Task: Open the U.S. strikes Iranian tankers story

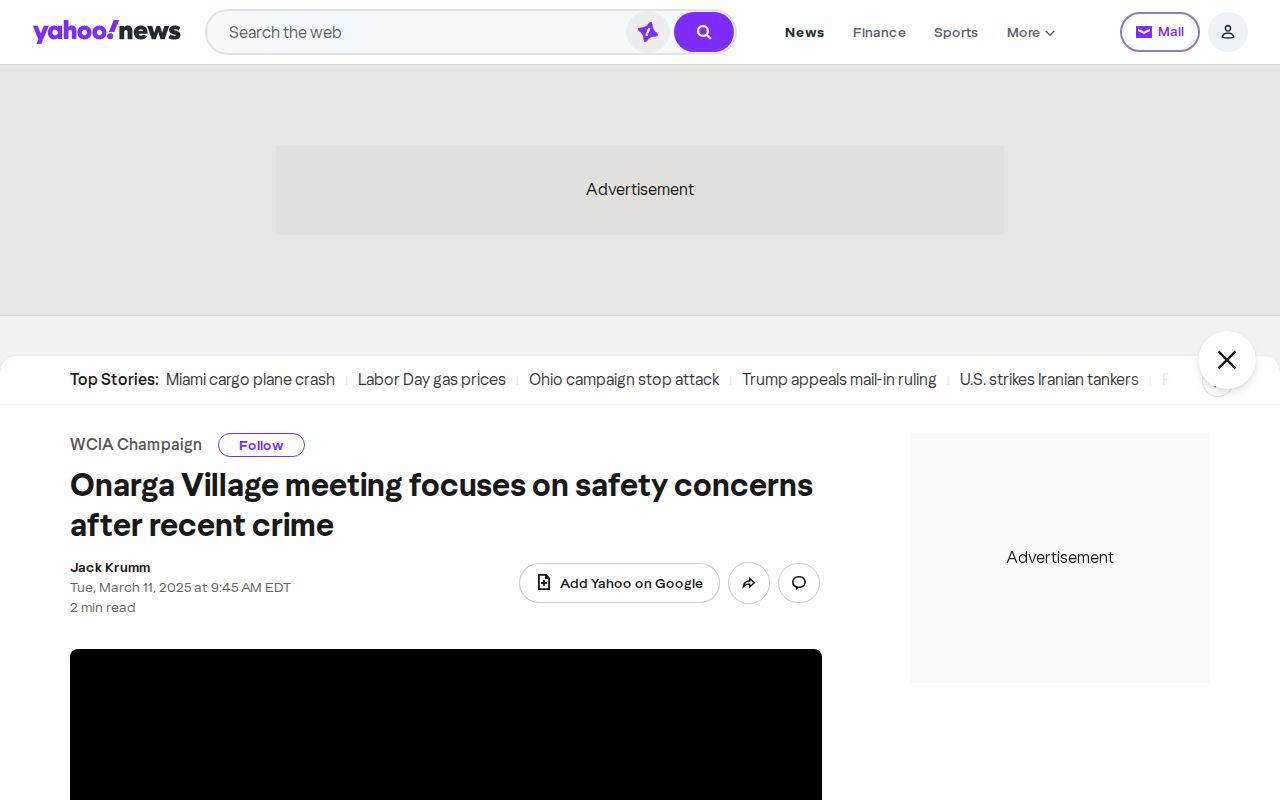Action: (1049, 379)
